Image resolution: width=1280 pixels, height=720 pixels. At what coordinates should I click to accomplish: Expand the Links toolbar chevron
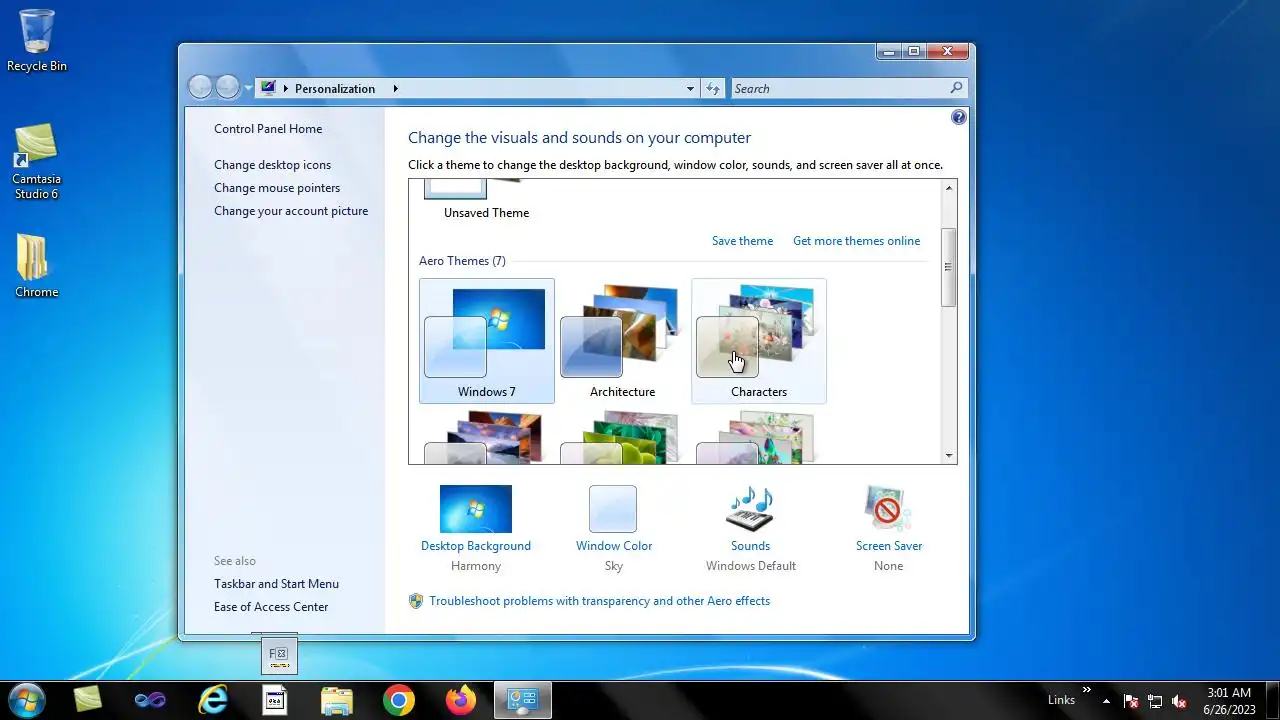[x=1087, y=690]
